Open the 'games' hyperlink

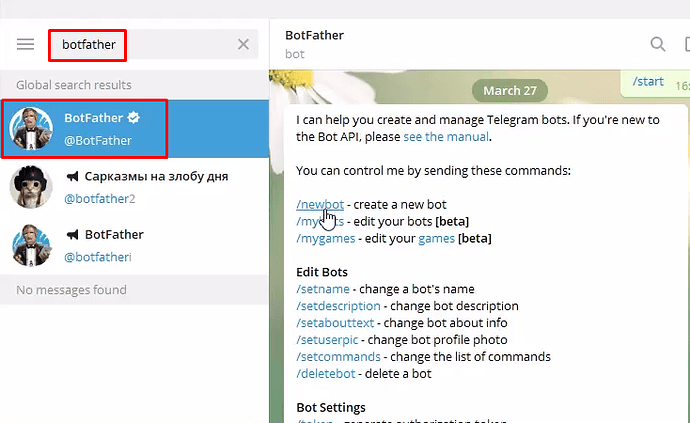(437, 239)
